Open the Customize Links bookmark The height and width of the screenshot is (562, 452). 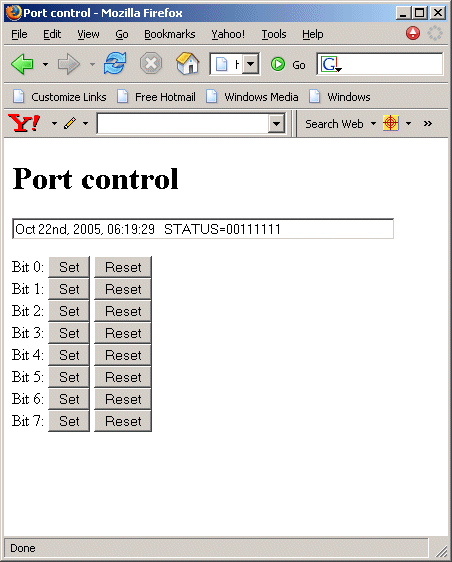pyautogui.click(x=60, y=97)
